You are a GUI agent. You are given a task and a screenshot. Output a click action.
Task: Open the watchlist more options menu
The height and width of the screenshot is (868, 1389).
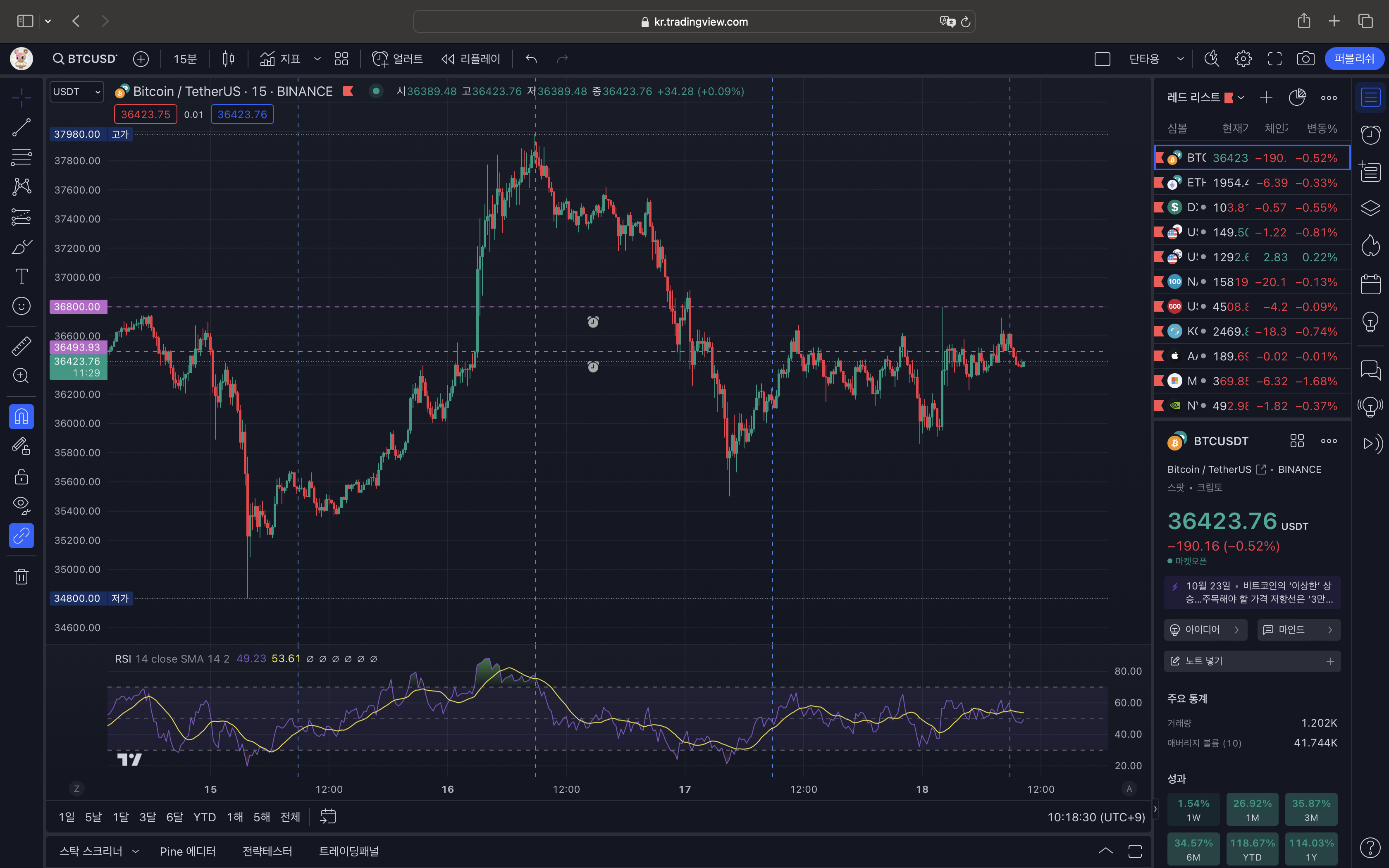pyautogui.click(x=1329, y=98)
